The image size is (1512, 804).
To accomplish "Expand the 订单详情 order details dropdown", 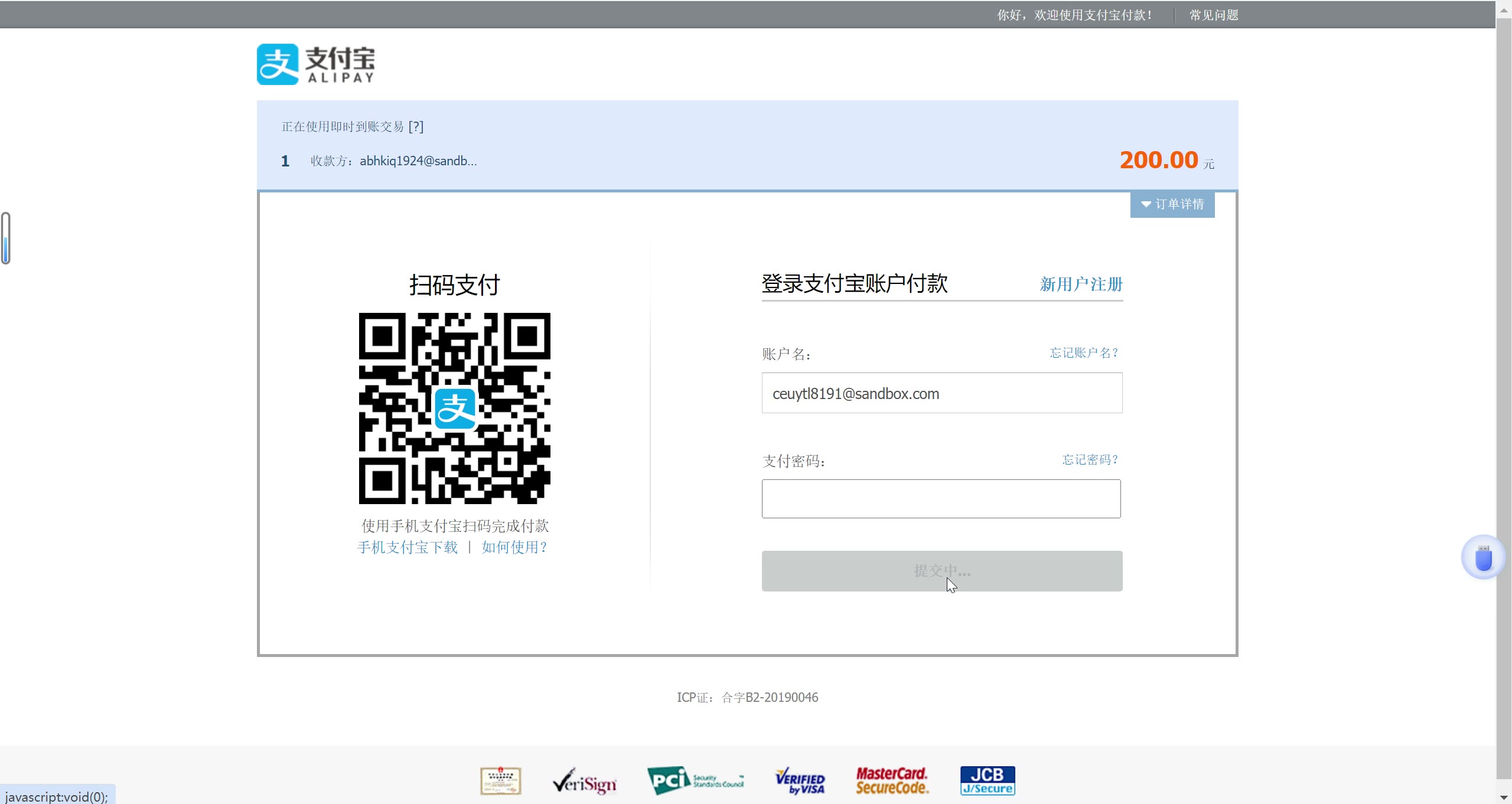I will (1172, 204).
